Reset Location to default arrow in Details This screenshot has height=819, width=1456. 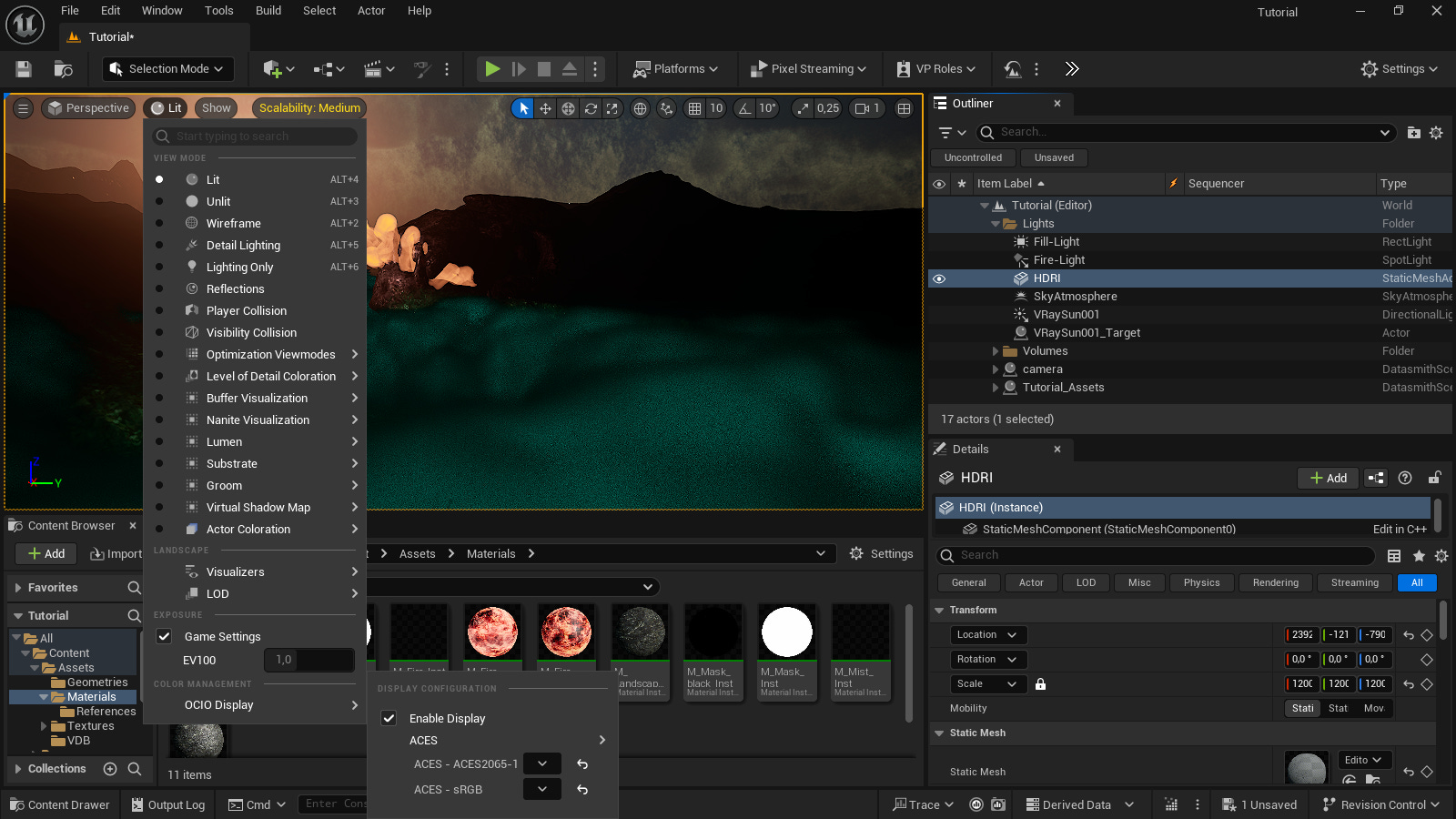point(1409,635)
